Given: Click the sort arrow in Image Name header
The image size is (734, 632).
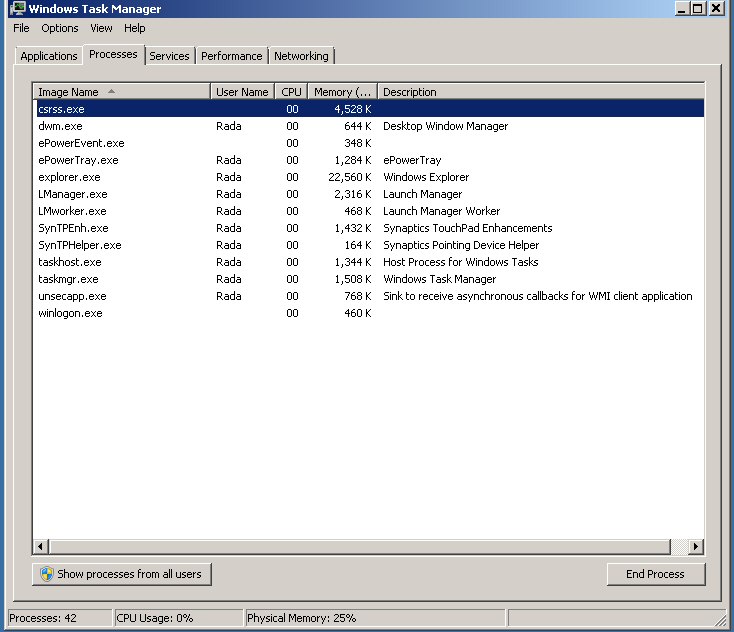Looking at the screenshot, I should point(111,91).
